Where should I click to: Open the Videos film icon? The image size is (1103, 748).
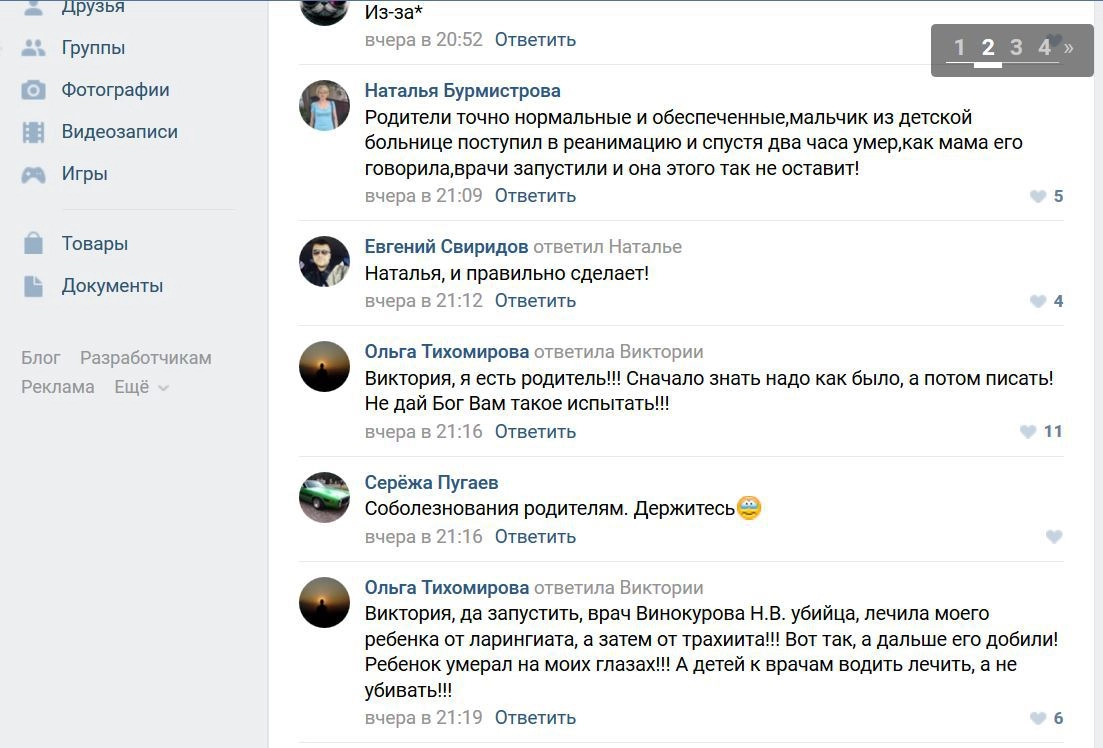click(x=34, y=132)
